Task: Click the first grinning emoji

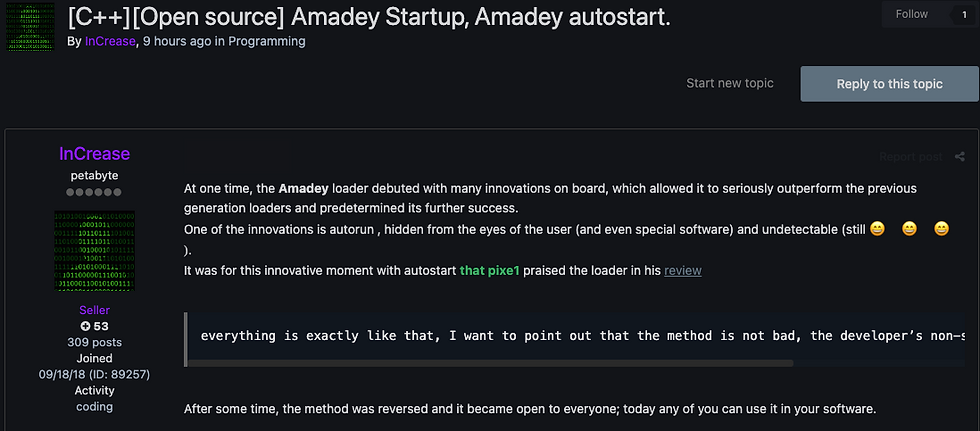Action: (x=878, y=229)
